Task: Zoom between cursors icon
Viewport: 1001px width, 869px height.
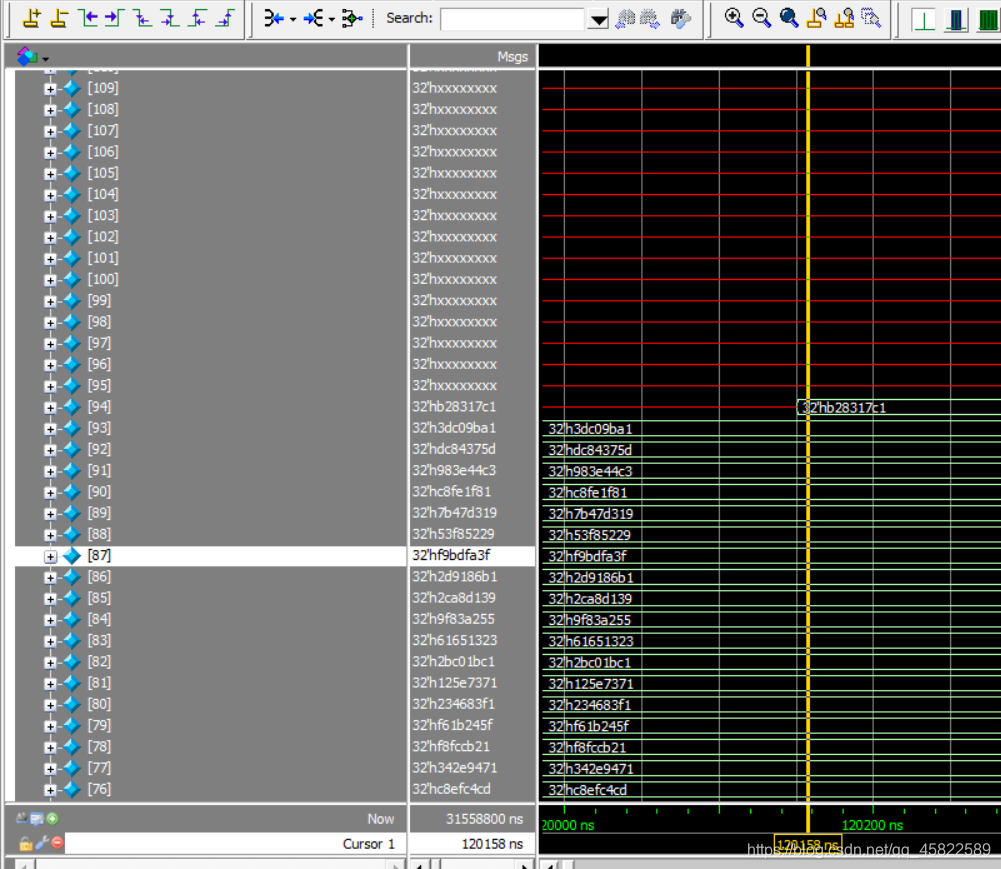Action: [x=844, y=18]
